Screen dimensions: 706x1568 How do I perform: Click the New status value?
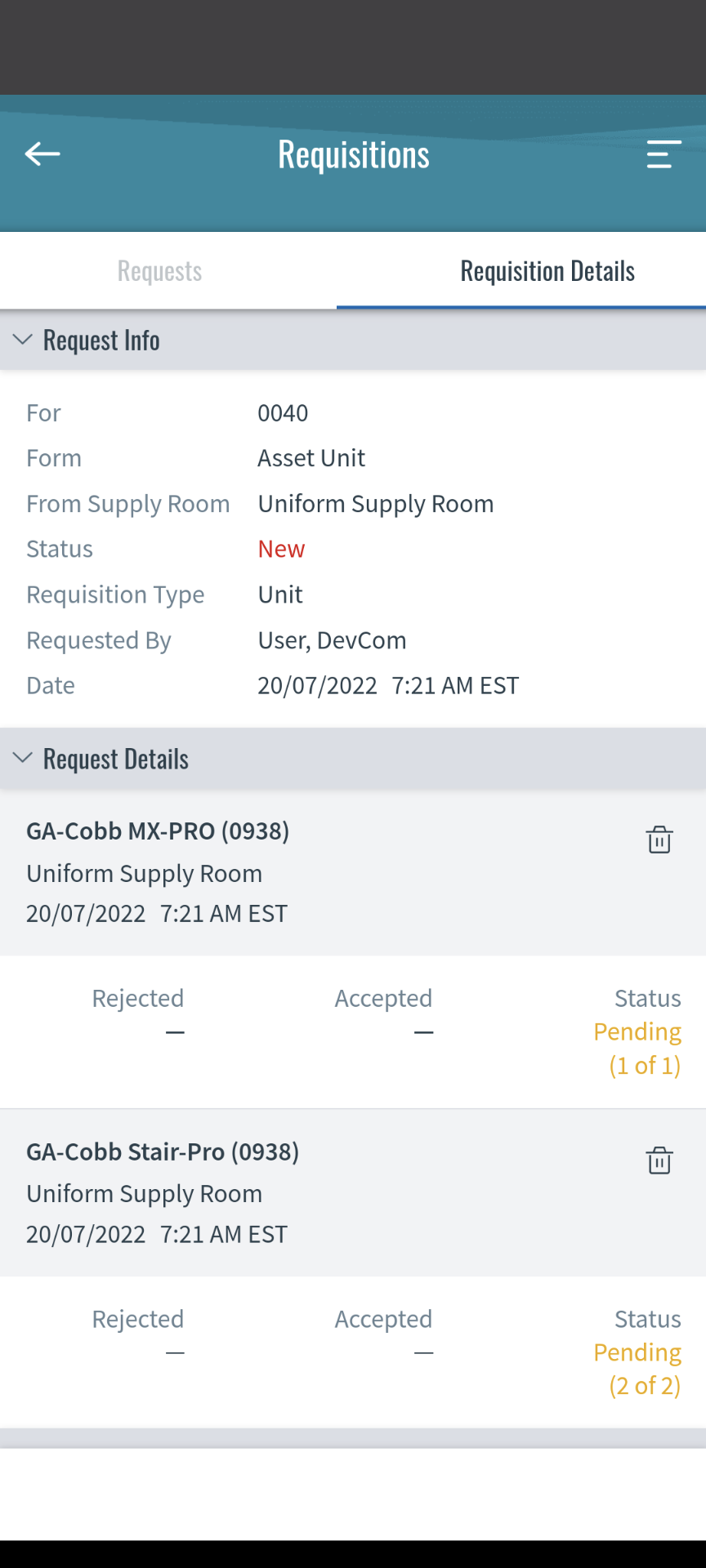click(281, 549)
